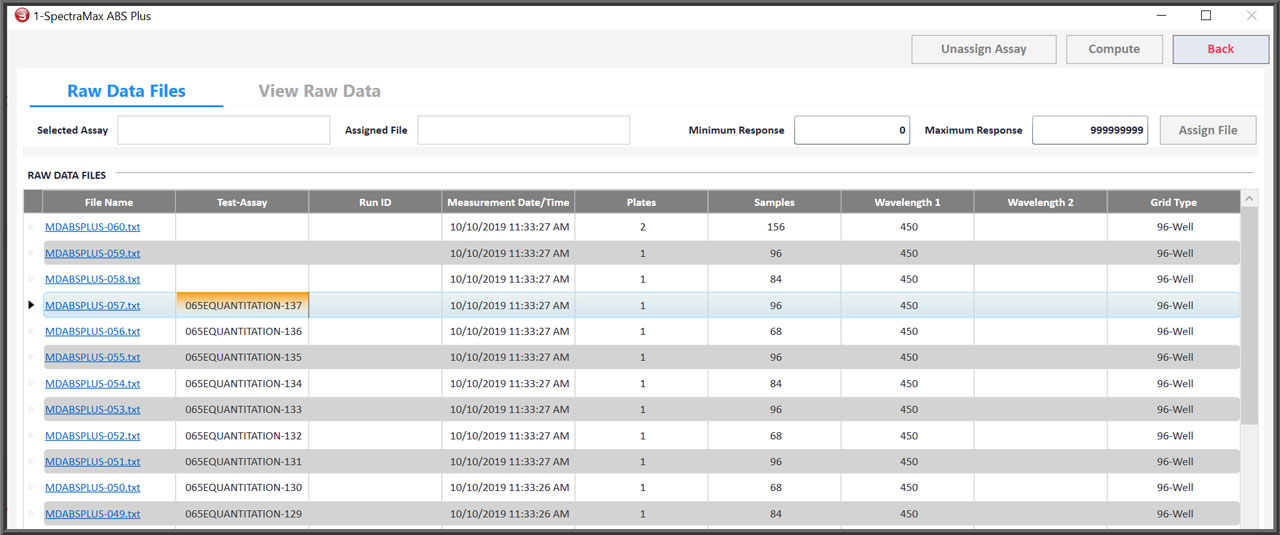Select the 065EQUANTITATION-135 test-assay cell
The image size is (1280, 535).
[x=242, y=357]
